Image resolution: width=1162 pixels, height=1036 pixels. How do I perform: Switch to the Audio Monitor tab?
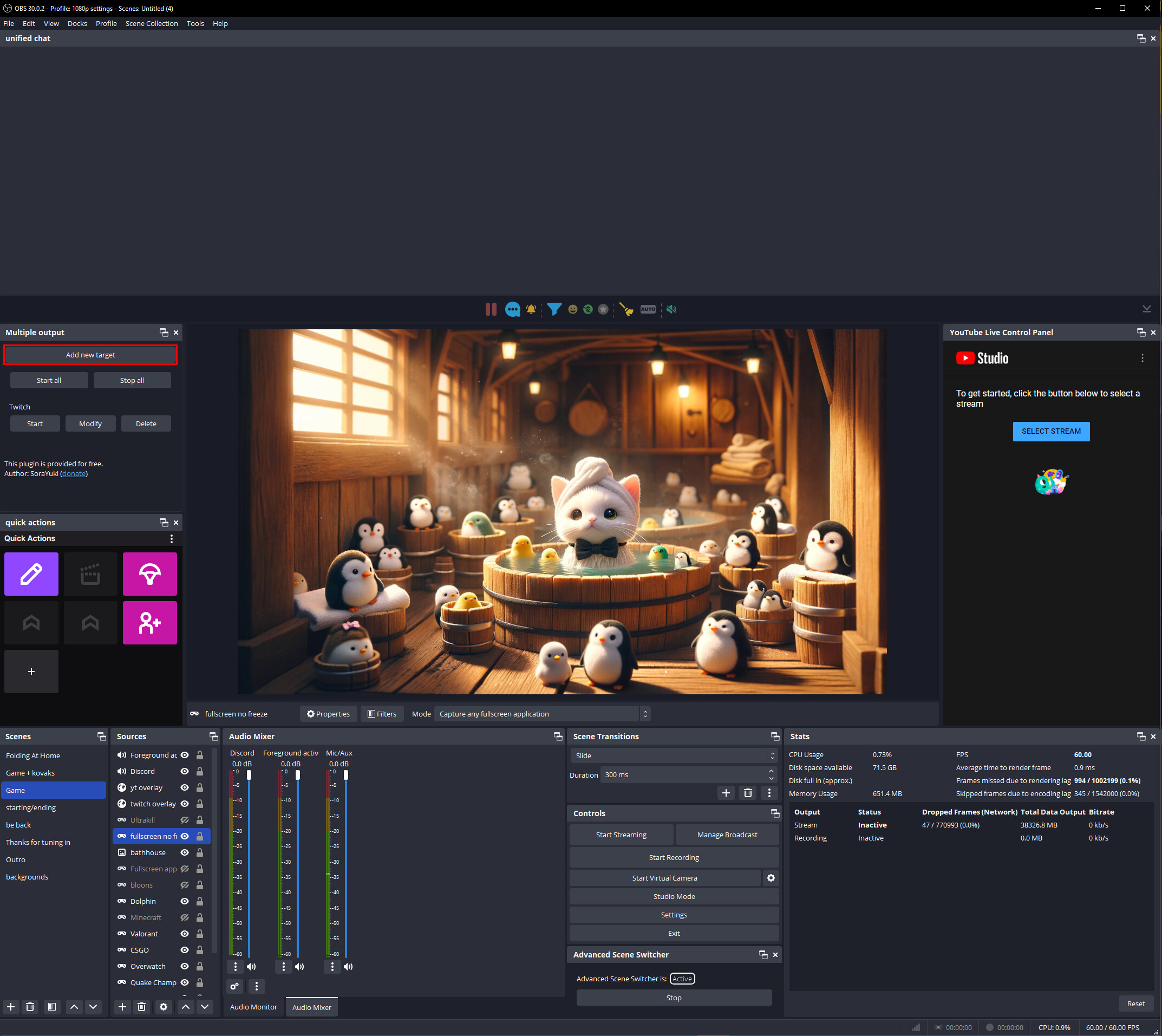pos(253,1007)
